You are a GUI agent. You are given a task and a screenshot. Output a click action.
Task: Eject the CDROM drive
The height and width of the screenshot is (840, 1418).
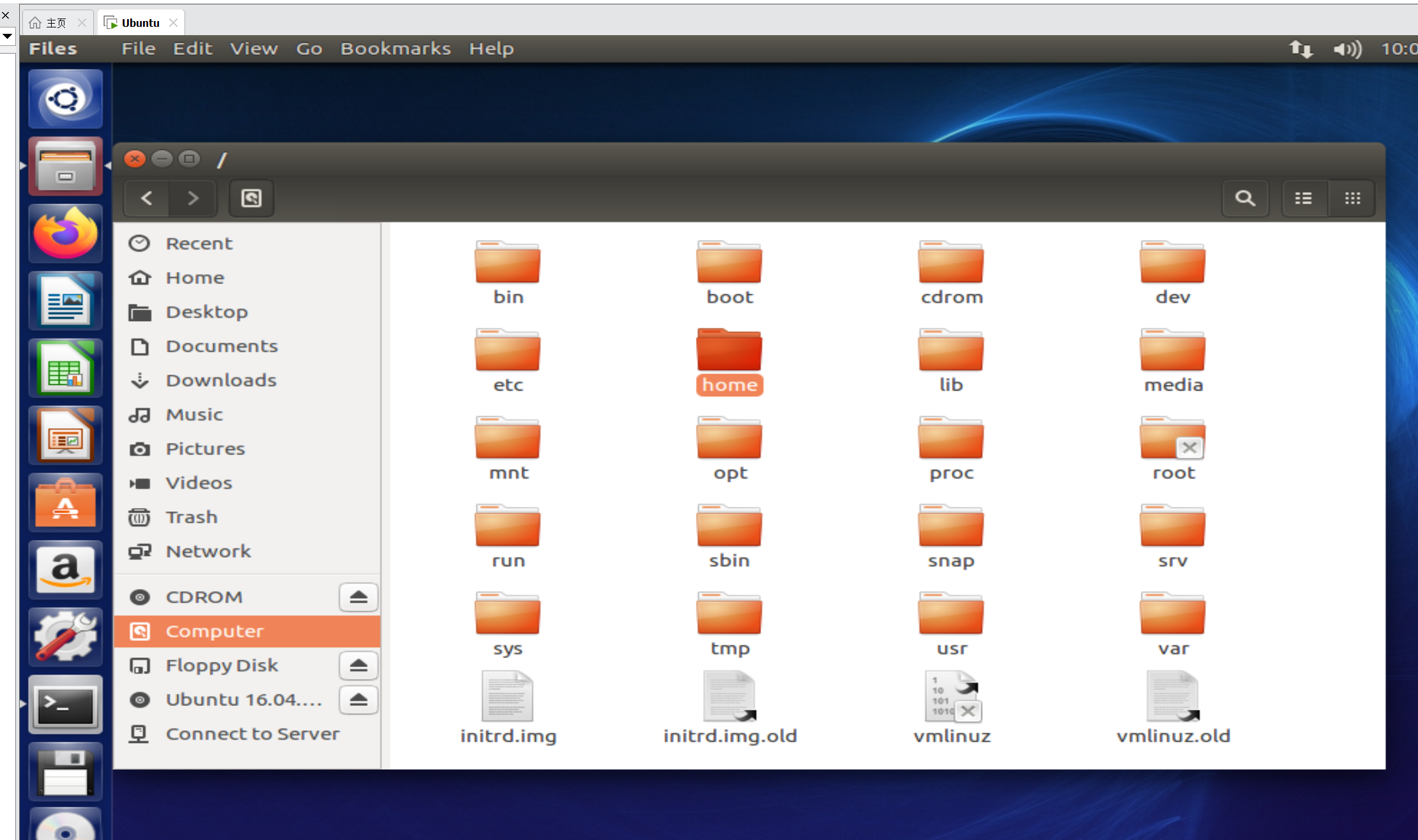click(358, 597)
